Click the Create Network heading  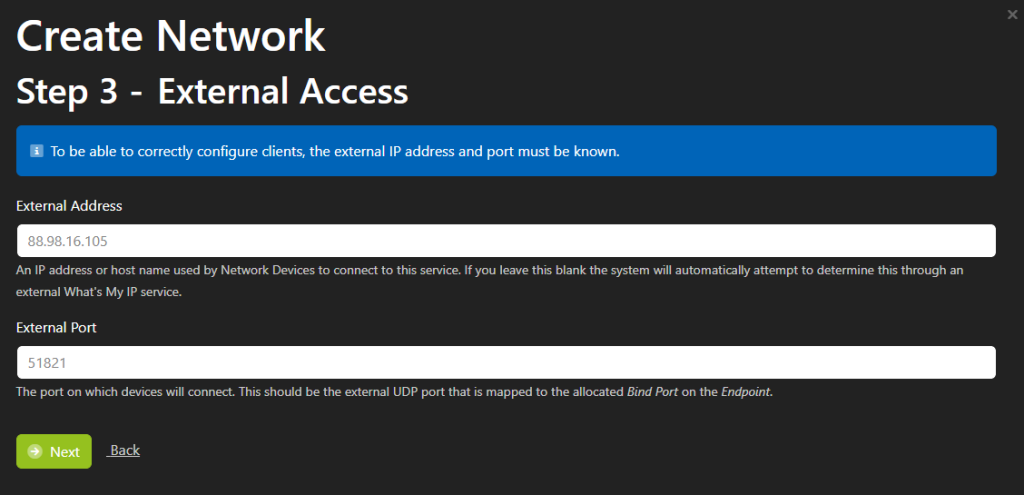(x=170, y=36)
